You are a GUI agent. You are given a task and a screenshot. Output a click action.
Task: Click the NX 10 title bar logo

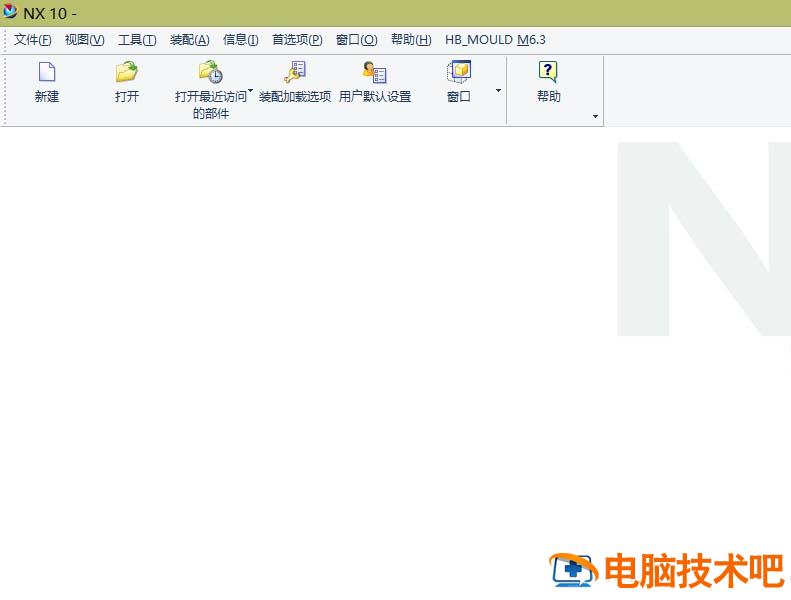click(10, 11)
